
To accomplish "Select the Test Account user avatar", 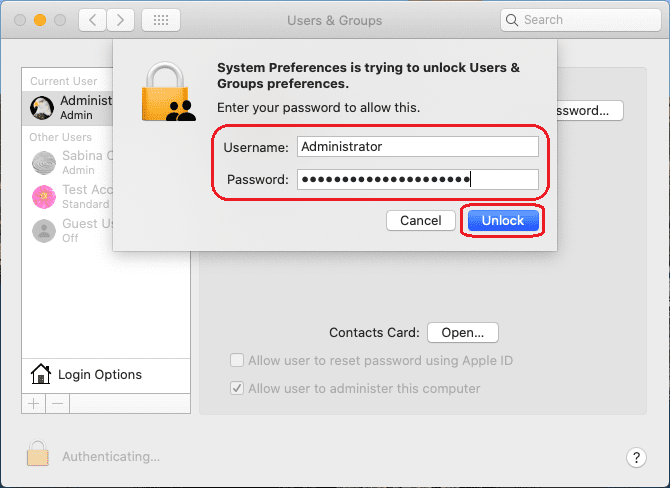I will pos(44,195).
